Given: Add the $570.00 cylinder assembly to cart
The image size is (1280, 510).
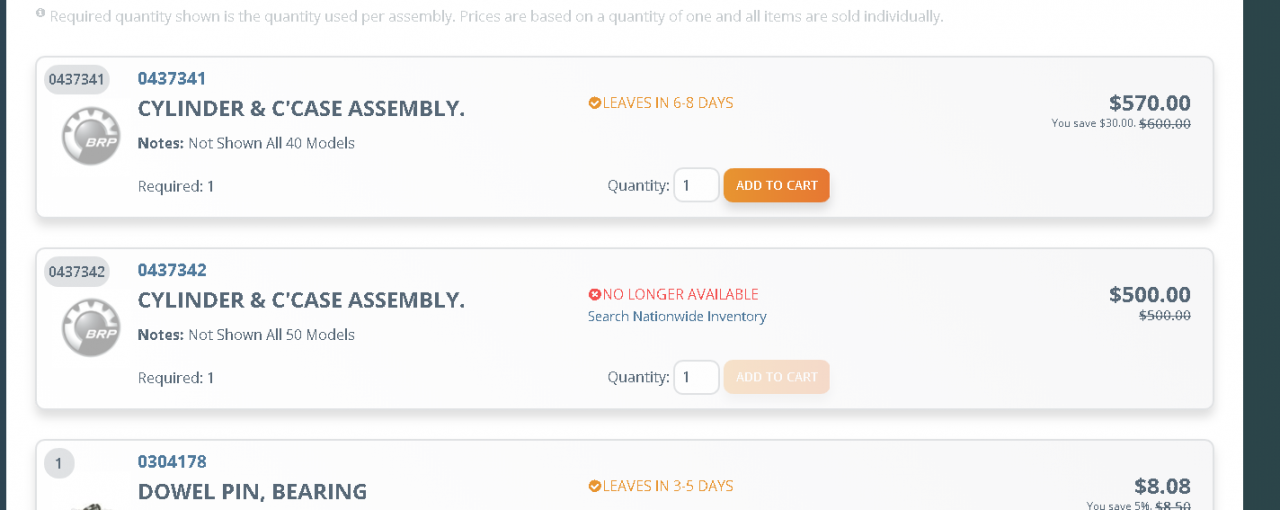Looking at the screenshot, I should (x=776, y=185).
